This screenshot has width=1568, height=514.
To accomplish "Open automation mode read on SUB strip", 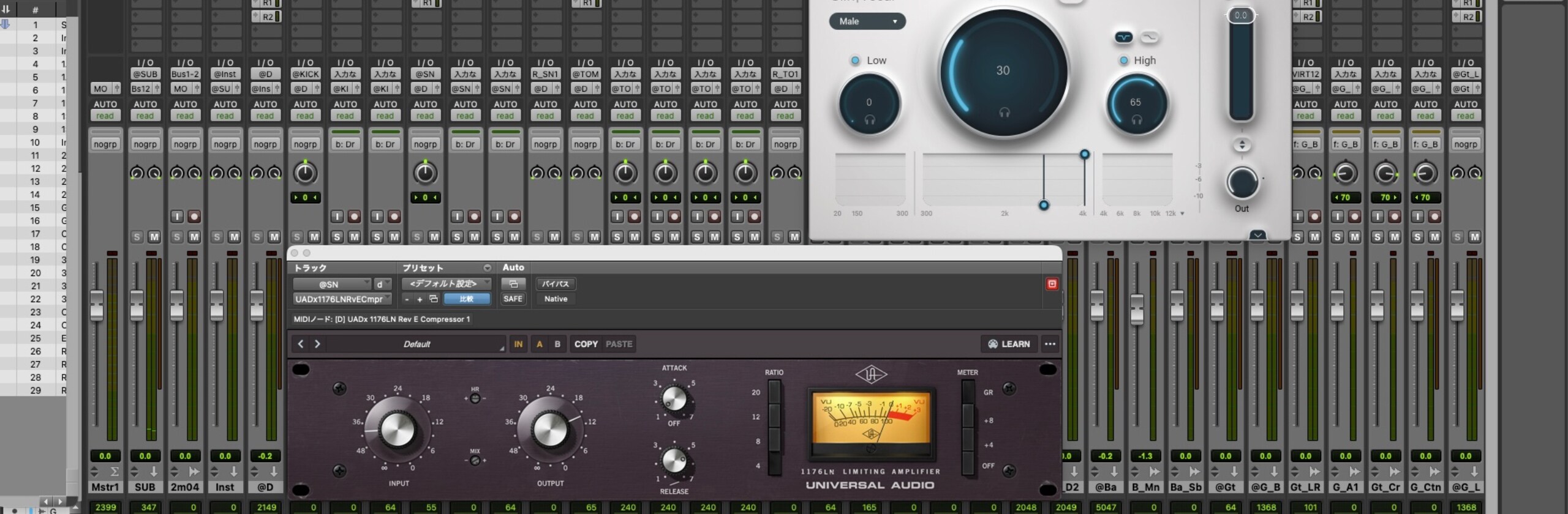I will click(x=145, y=116).
